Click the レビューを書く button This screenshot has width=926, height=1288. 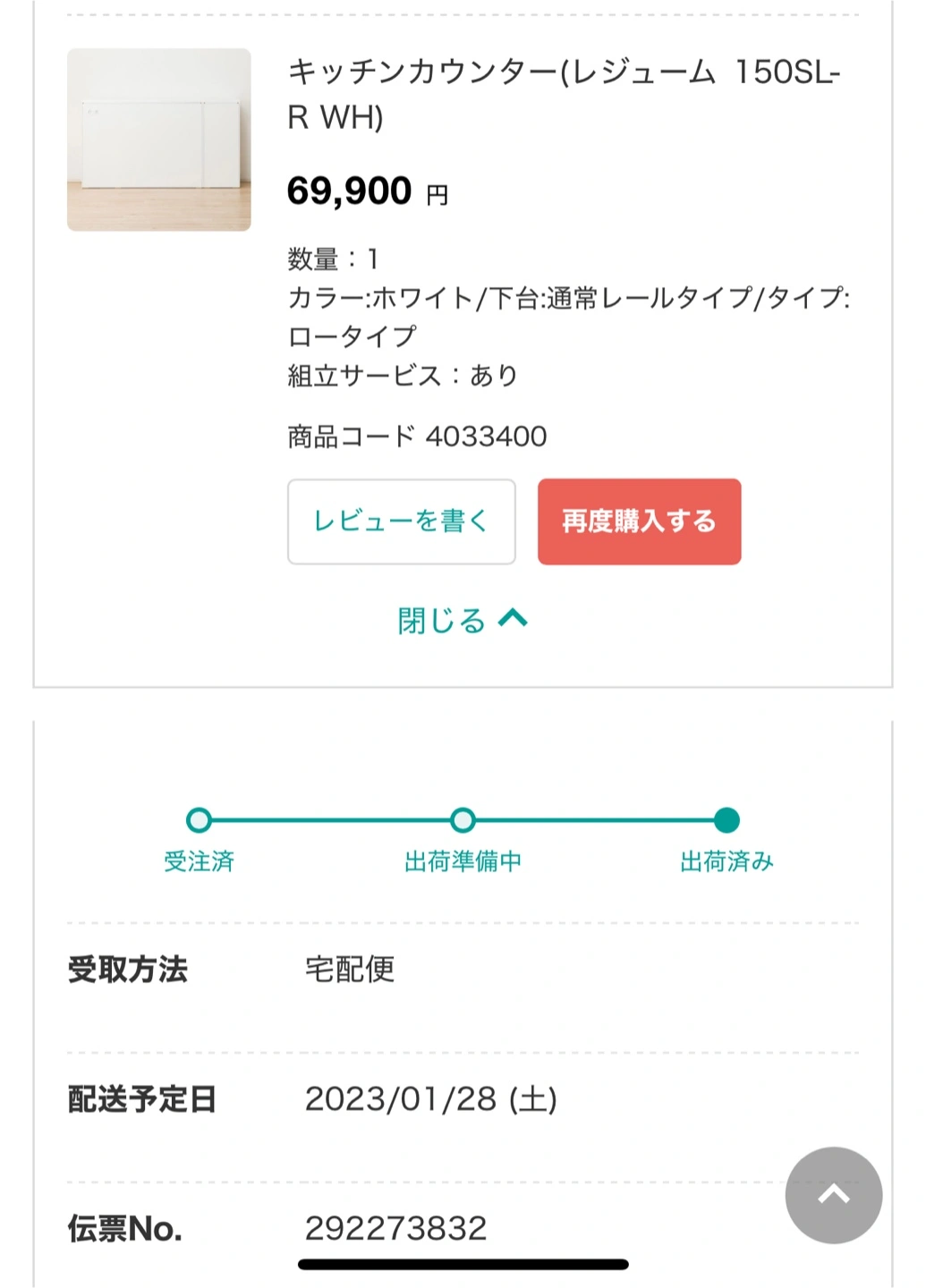click(x=402, y=521)
